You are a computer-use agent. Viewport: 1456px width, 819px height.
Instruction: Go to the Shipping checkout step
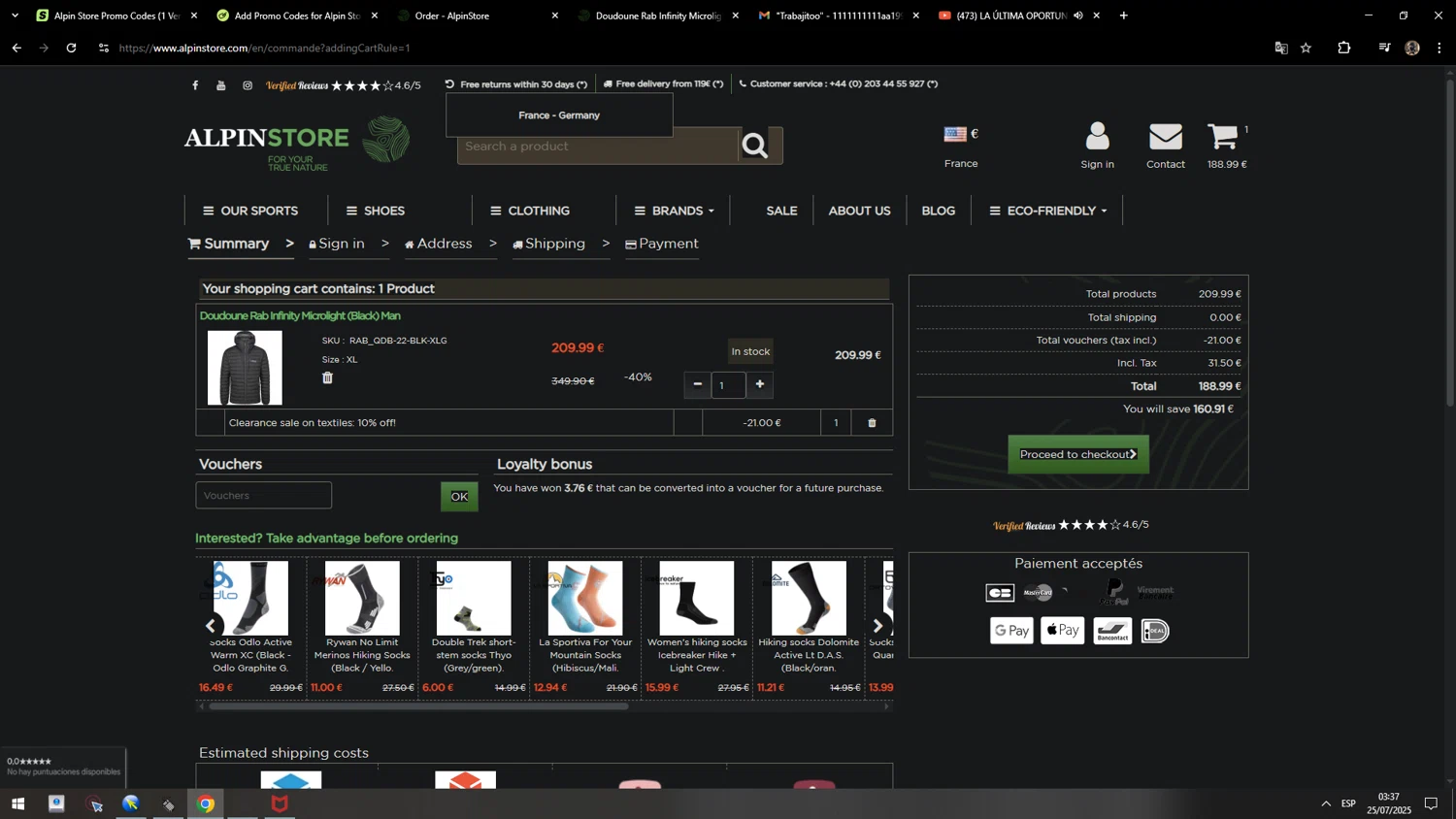coord(548,244)
